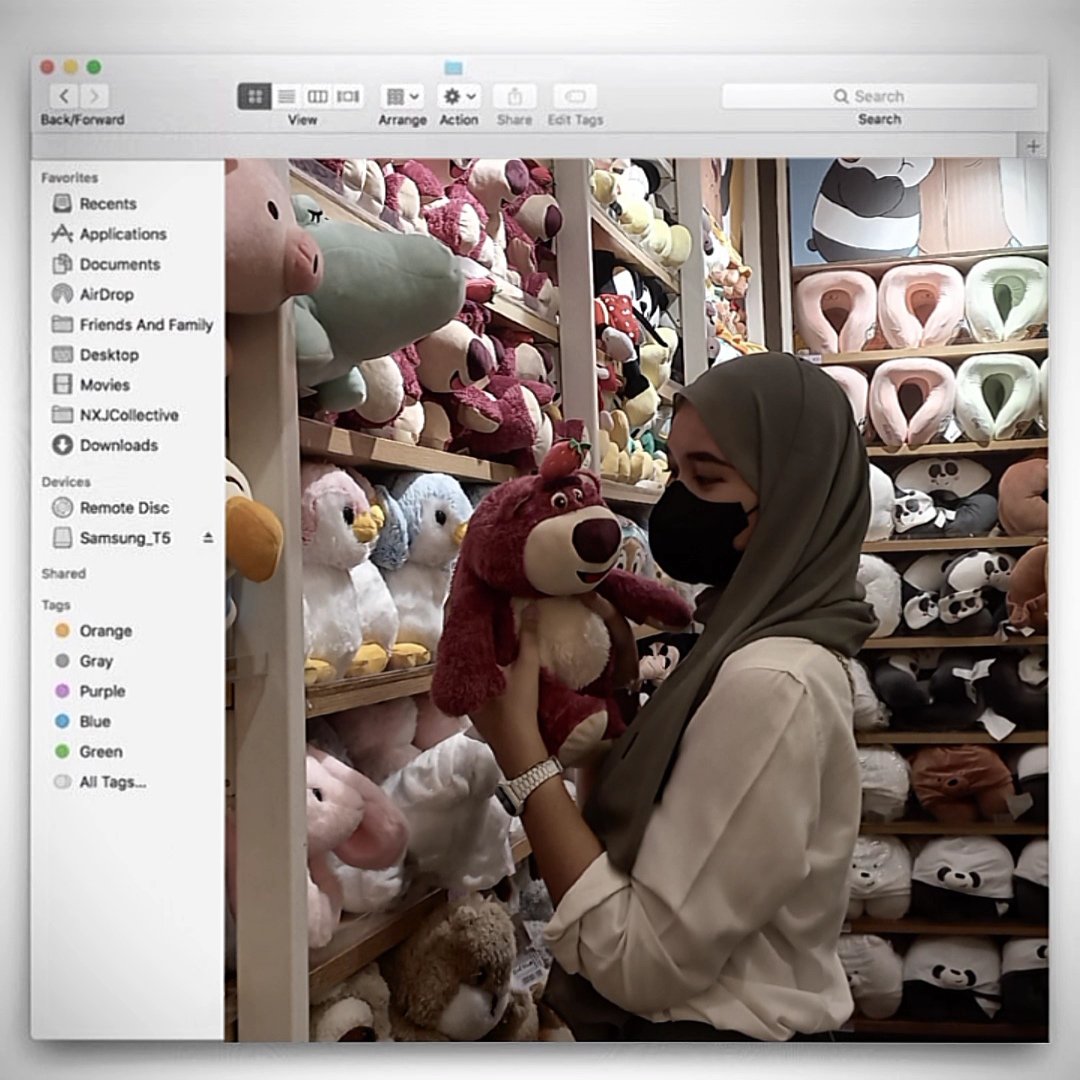Switch to icon grid view

254,96
